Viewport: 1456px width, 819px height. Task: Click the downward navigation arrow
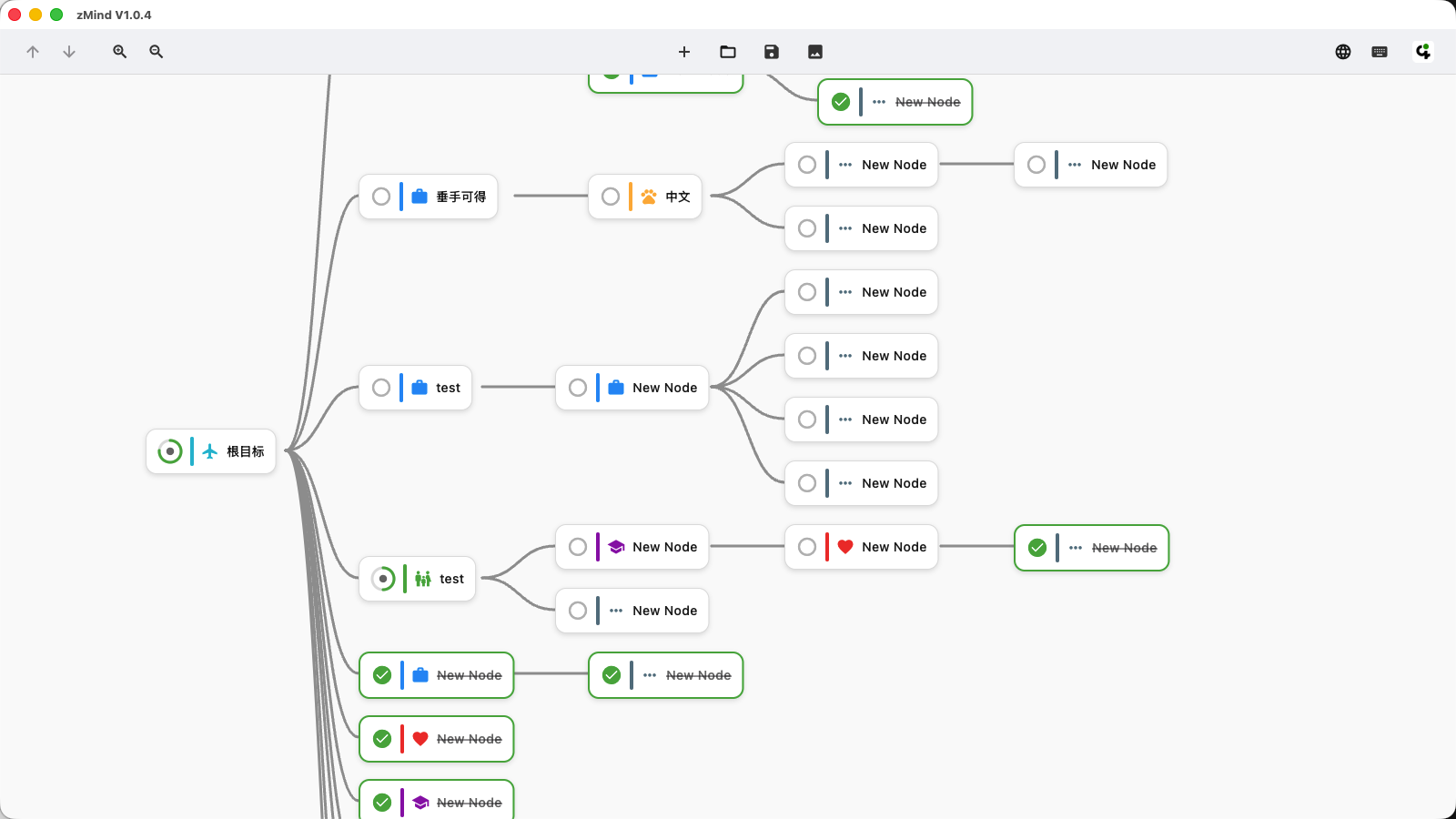[69, 52]
